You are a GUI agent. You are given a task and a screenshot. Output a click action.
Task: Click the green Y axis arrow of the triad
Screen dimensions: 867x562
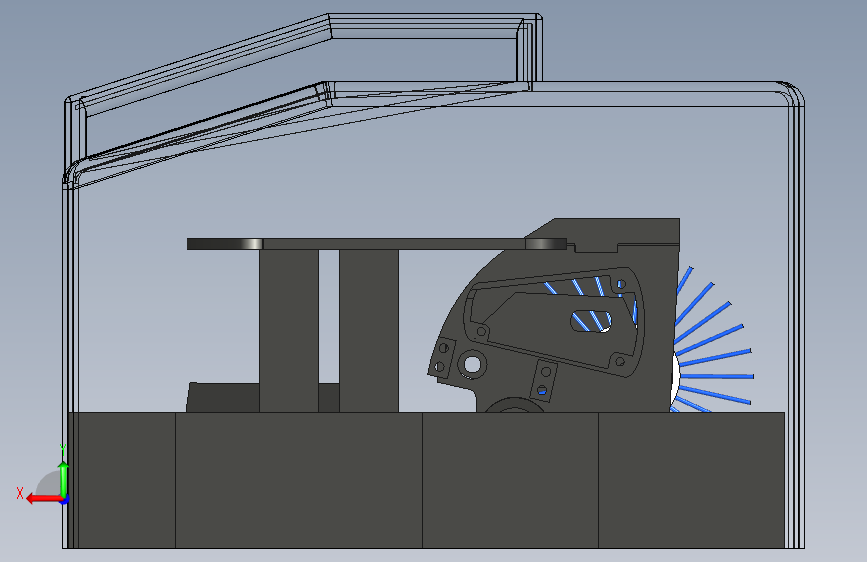[64, 479]
